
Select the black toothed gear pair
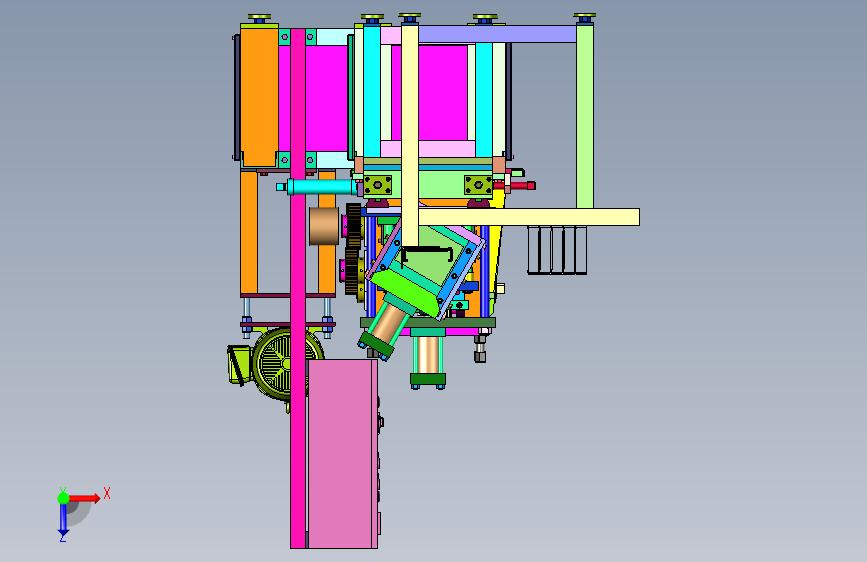click(x=353, y=249)
